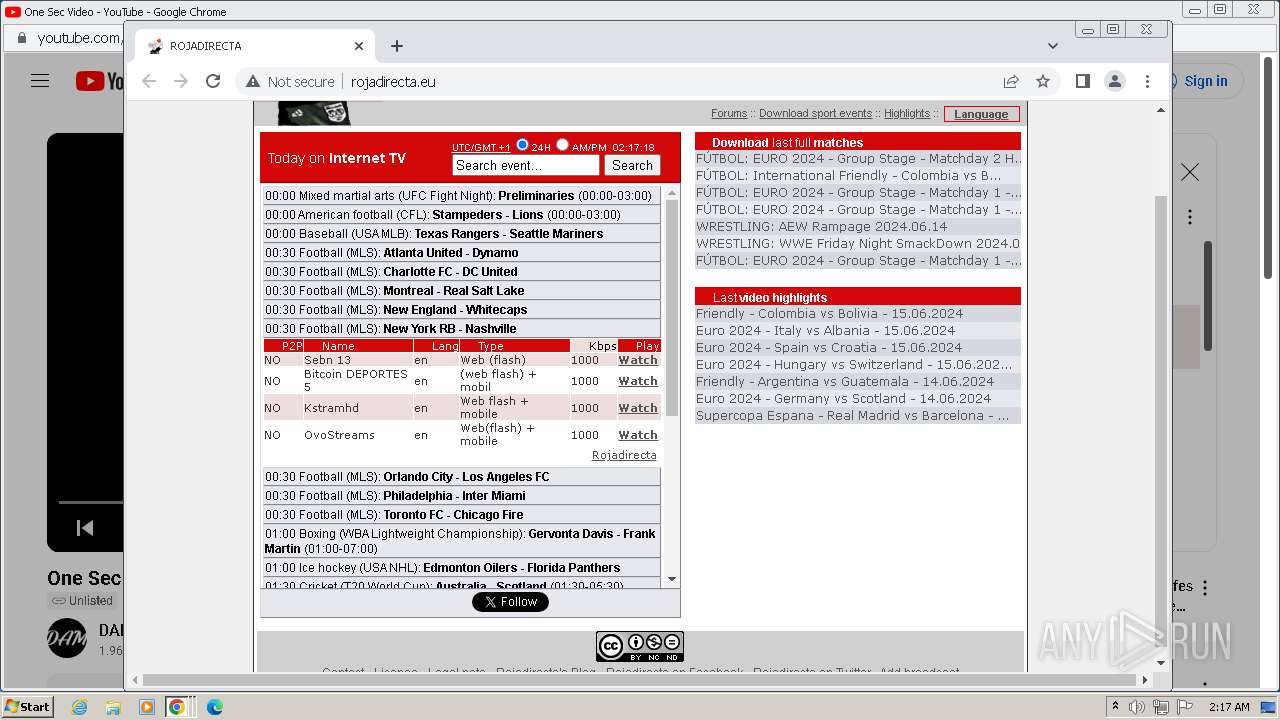Select the AM/PM time format radio
The image size is (1280, 720).
(x=562, y=145)
